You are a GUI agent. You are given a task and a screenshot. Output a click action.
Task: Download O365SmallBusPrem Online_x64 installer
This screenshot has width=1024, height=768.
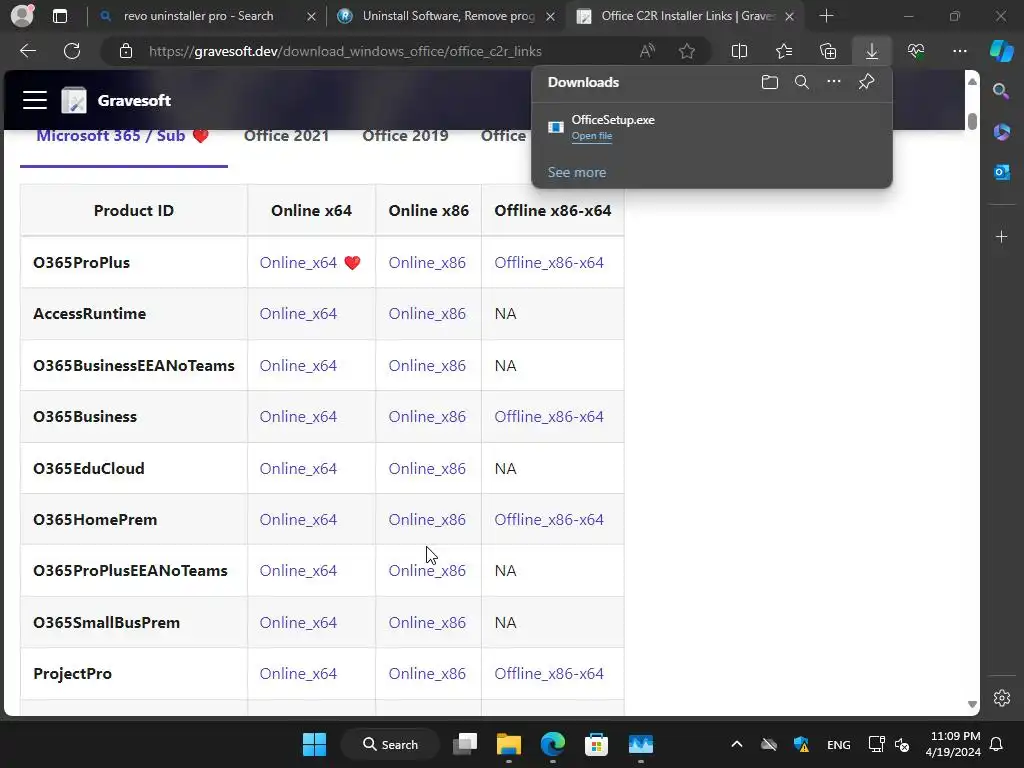[298, 623]
